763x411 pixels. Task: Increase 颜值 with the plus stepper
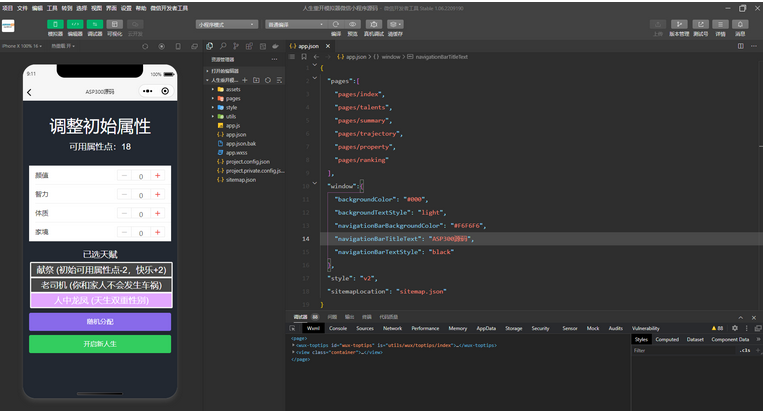pyautogui.click(x=158, y=176)
